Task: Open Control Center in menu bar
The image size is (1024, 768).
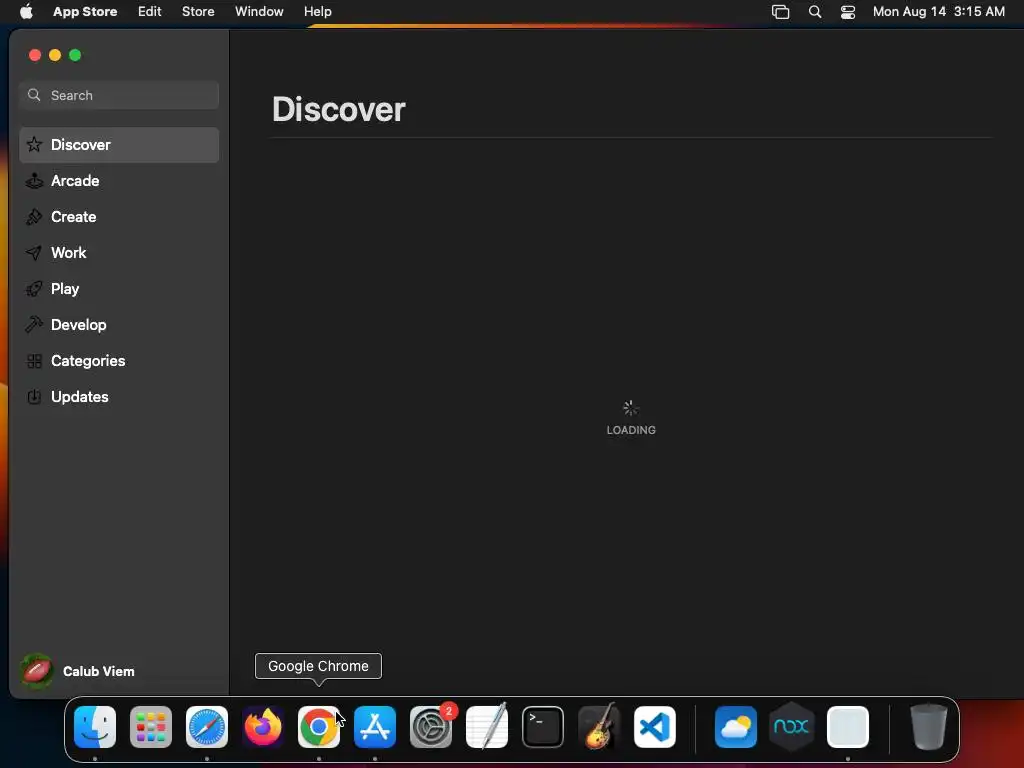Action: (x=848, y=11)
